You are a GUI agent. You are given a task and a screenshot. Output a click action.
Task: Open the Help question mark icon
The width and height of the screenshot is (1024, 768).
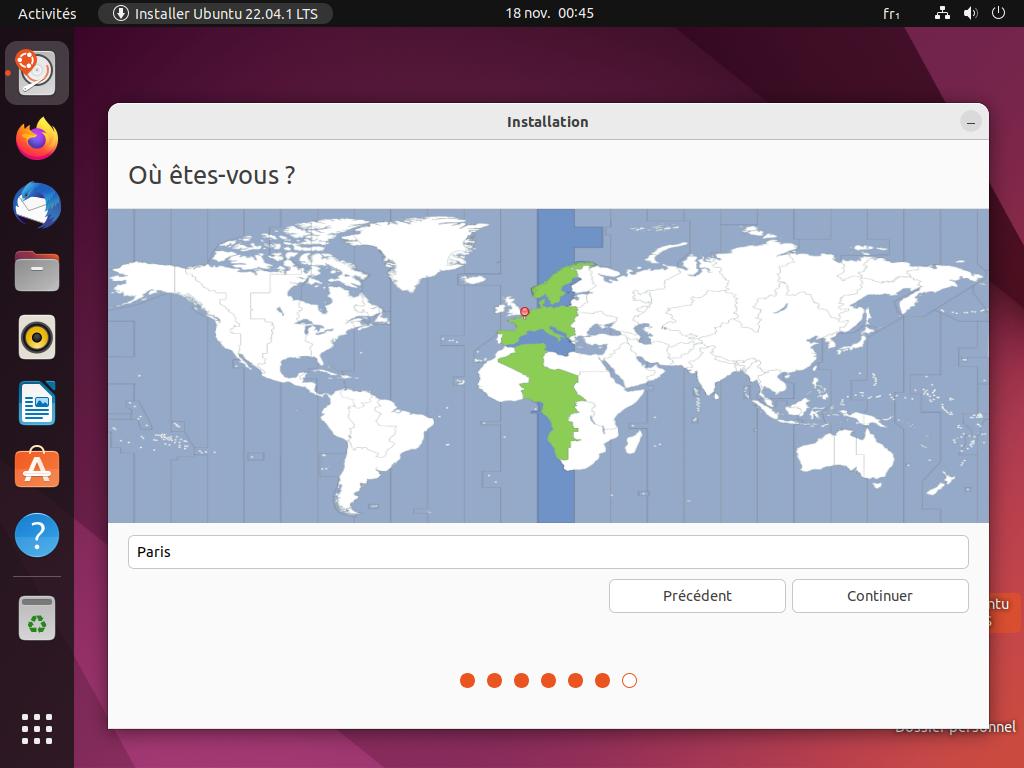click(x=37, y=536)
